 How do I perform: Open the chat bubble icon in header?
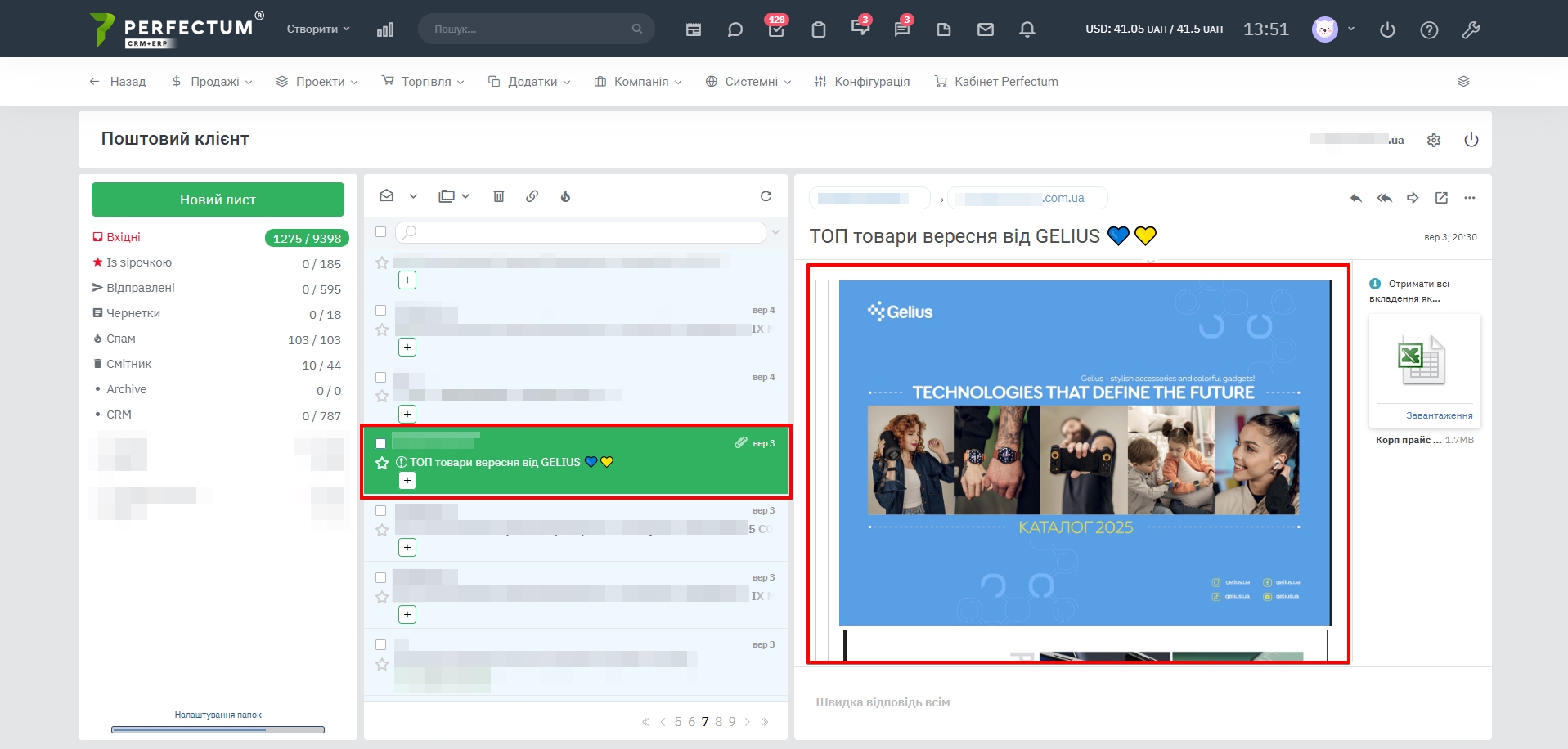coord(735,29)
